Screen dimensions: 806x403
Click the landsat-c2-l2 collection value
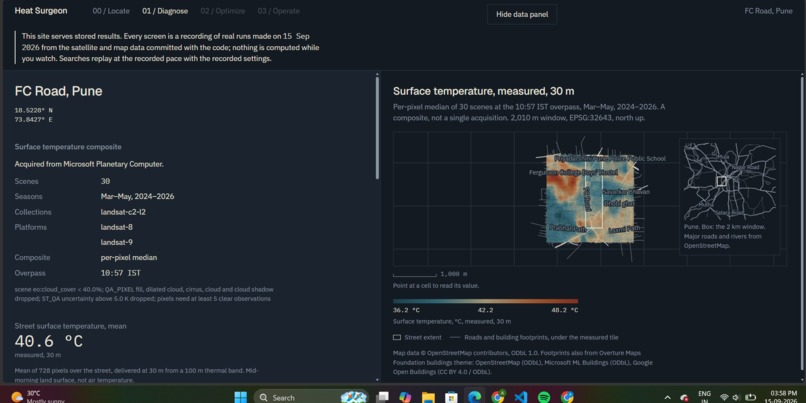tap(123, 212)
